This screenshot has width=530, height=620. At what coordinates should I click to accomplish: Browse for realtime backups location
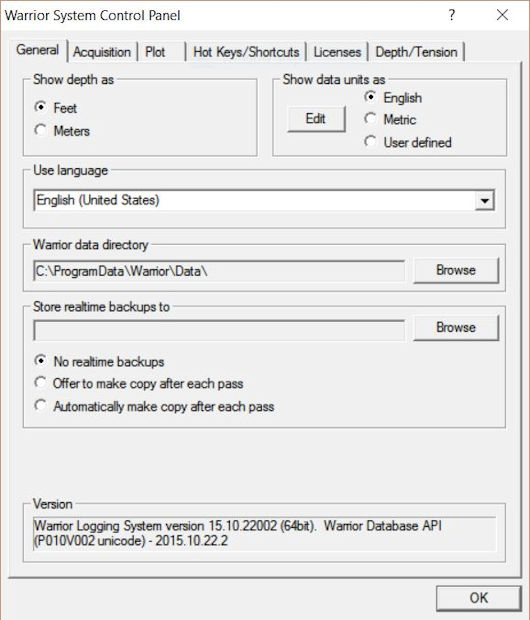456,327
